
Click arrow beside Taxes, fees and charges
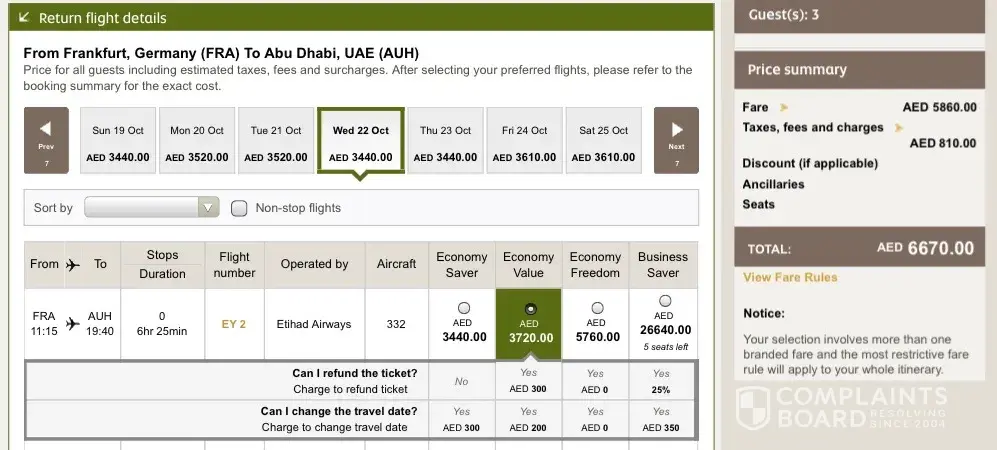[x=899, y=128]
